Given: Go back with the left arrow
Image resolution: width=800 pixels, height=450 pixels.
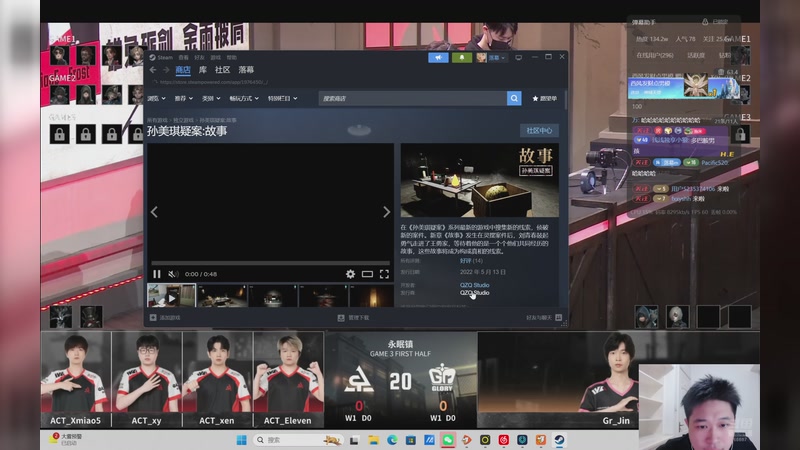Looking at the screenshot, I should coord(153,70).
